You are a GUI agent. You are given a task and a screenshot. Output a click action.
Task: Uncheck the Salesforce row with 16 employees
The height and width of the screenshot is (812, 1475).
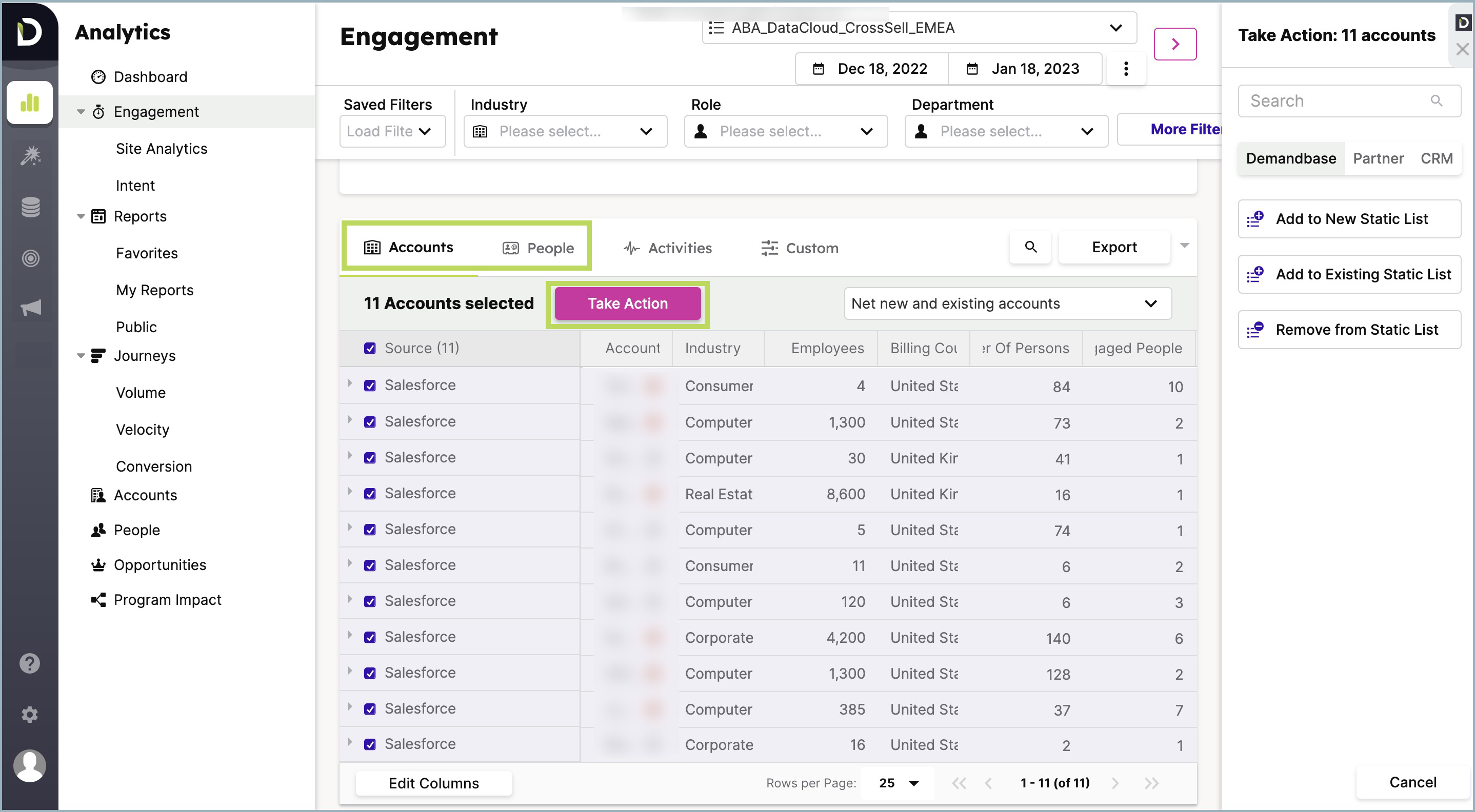click(370, 744)
